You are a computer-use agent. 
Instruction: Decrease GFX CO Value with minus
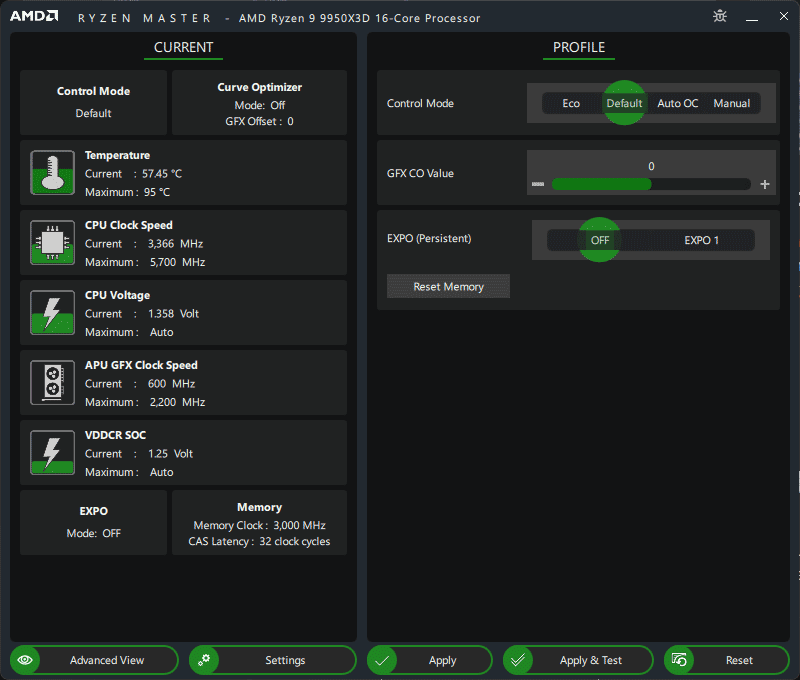pos(538,184)
